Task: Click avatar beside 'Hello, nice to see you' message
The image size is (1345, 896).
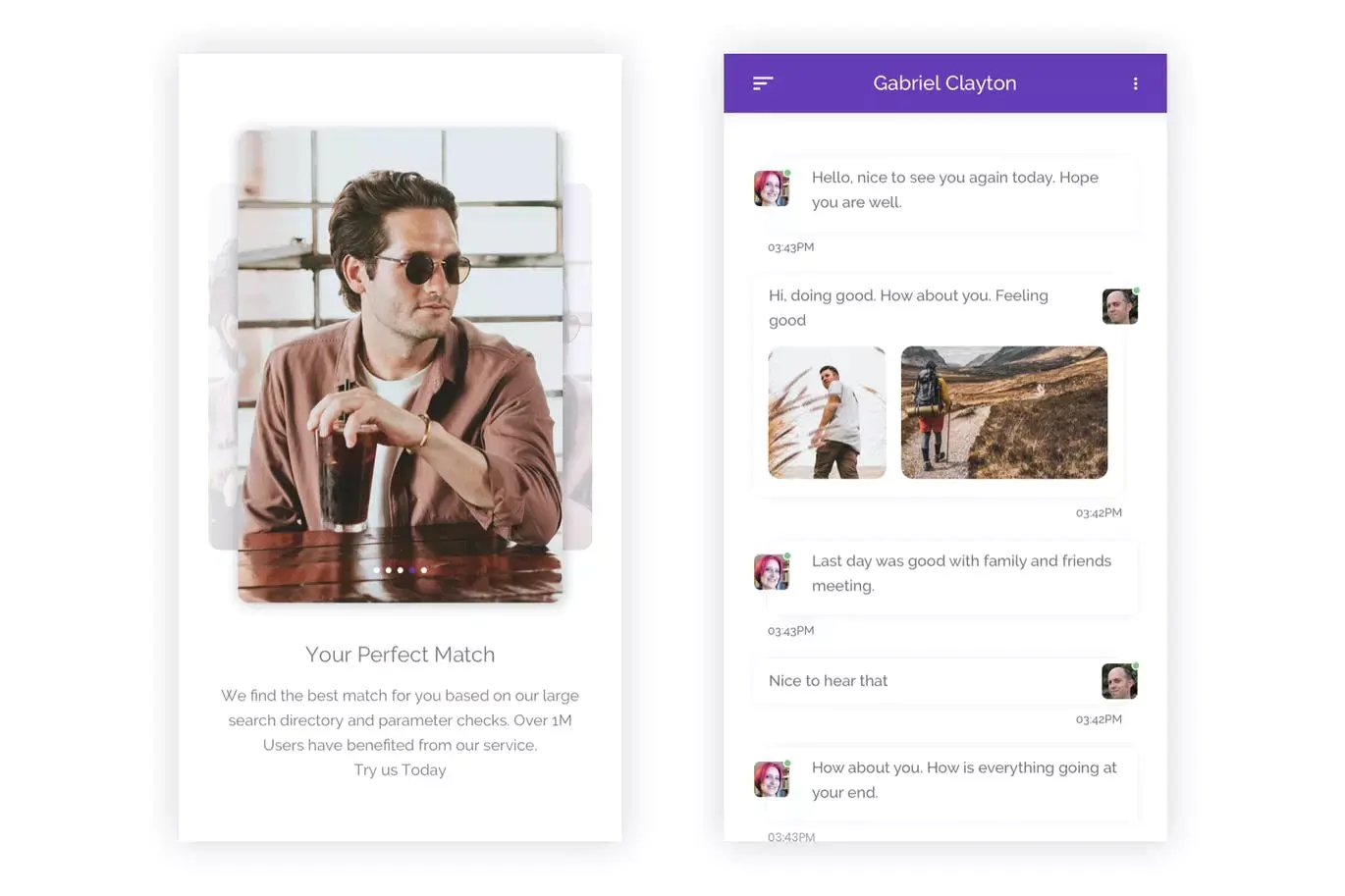Action: coord(772,188)
